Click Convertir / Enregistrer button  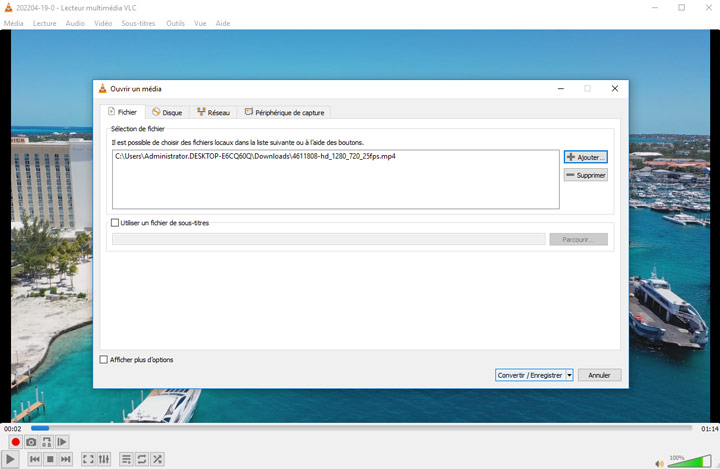pyautogui.click(x=530, y=375)
